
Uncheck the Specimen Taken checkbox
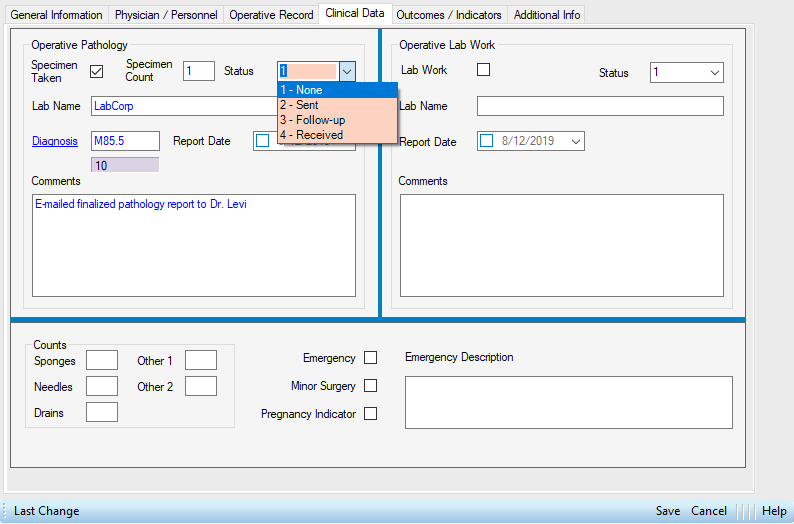click(x=97, y=71)
